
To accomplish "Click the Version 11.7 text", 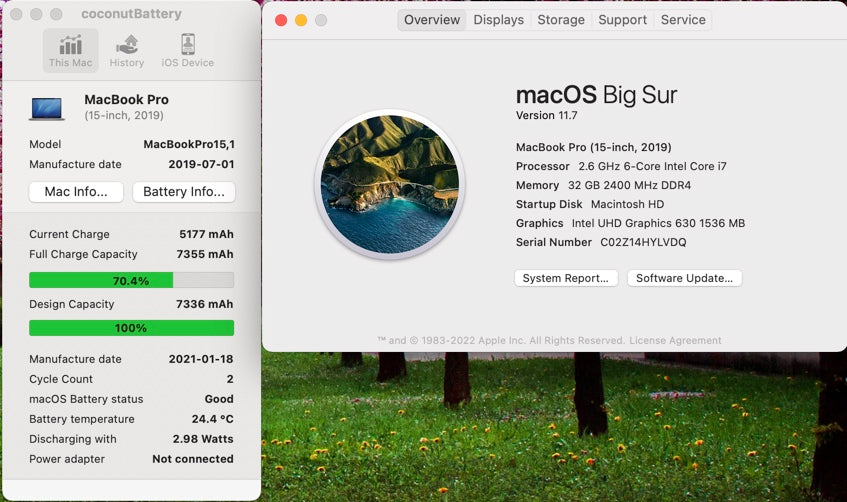I will 546,115.
